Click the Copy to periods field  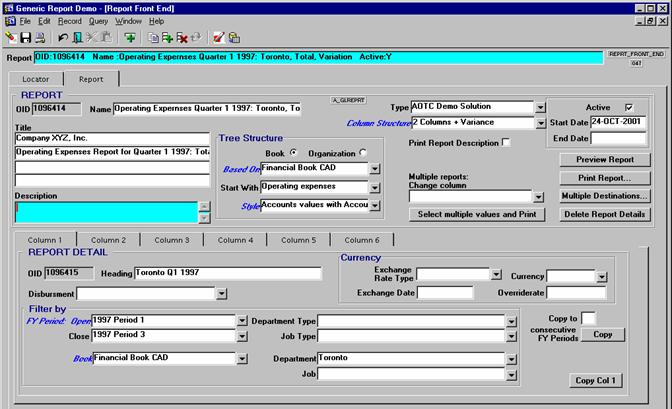(588, 319)
